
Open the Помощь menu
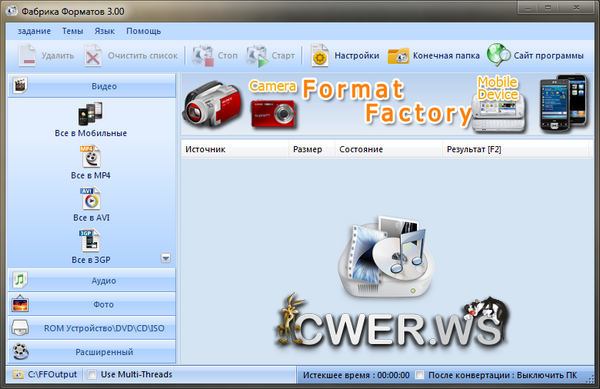(x=143, y=31)
